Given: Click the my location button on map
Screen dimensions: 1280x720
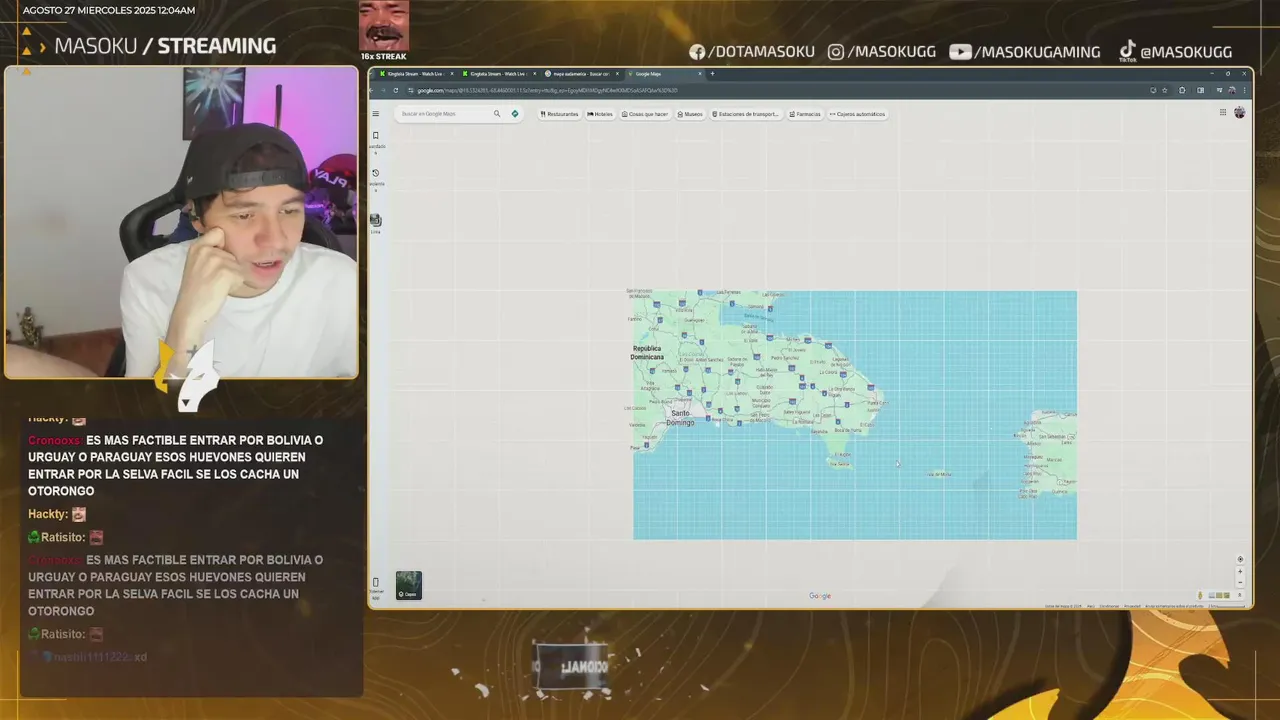Looking at the screenshot, I should point(1240,560).
